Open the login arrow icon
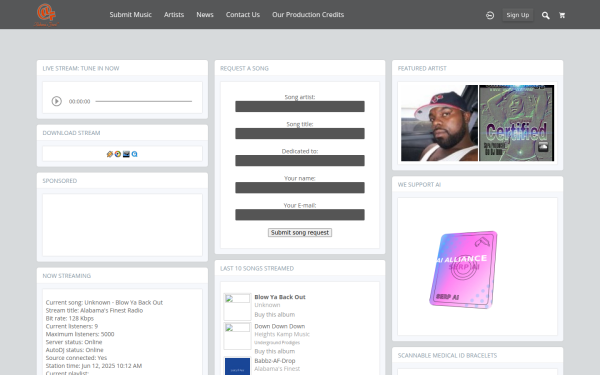The image size is (600, 375). tap(490, 15)
